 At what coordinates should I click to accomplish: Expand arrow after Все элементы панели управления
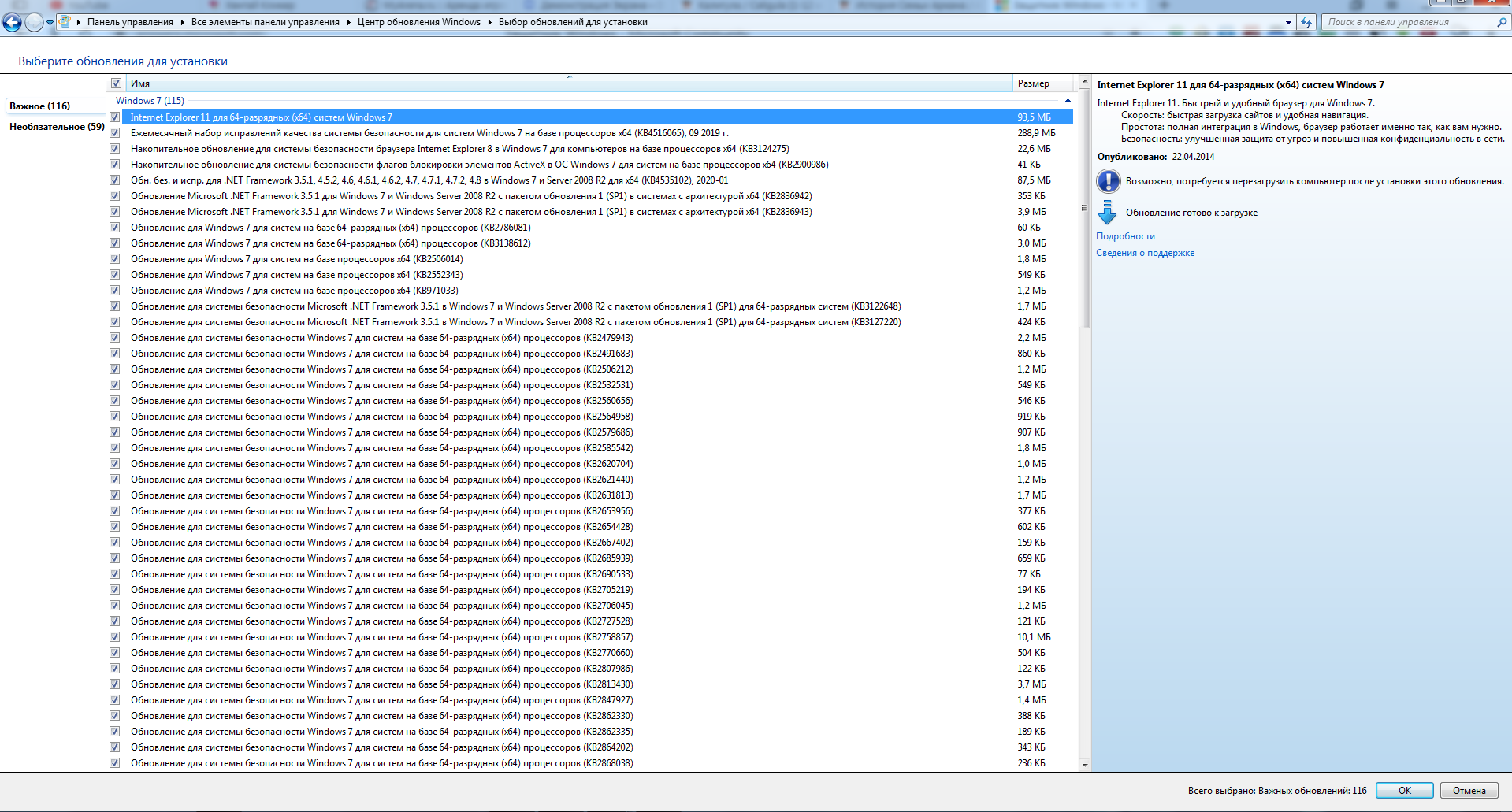click(x=348, y=22)
